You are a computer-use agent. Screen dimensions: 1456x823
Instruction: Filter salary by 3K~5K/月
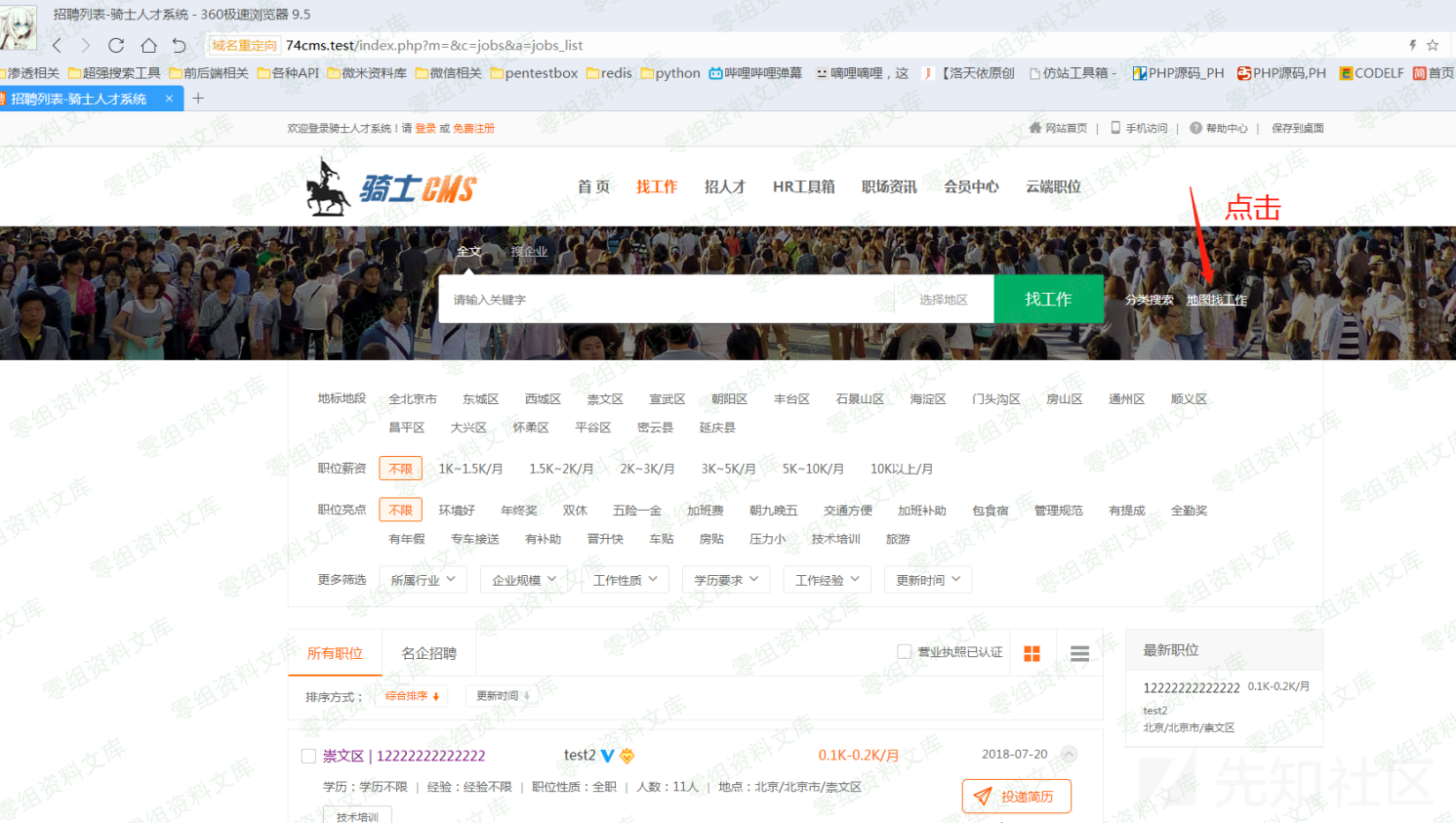pos(728,469)
